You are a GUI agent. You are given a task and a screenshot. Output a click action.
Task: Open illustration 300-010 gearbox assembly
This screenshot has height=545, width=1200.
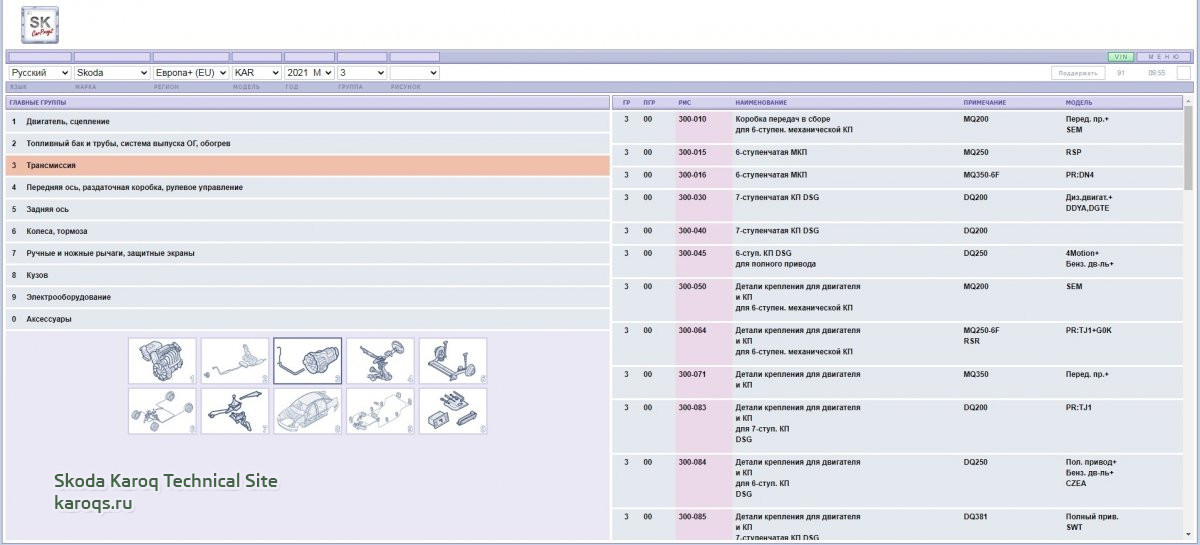click(x=692, y=119)
